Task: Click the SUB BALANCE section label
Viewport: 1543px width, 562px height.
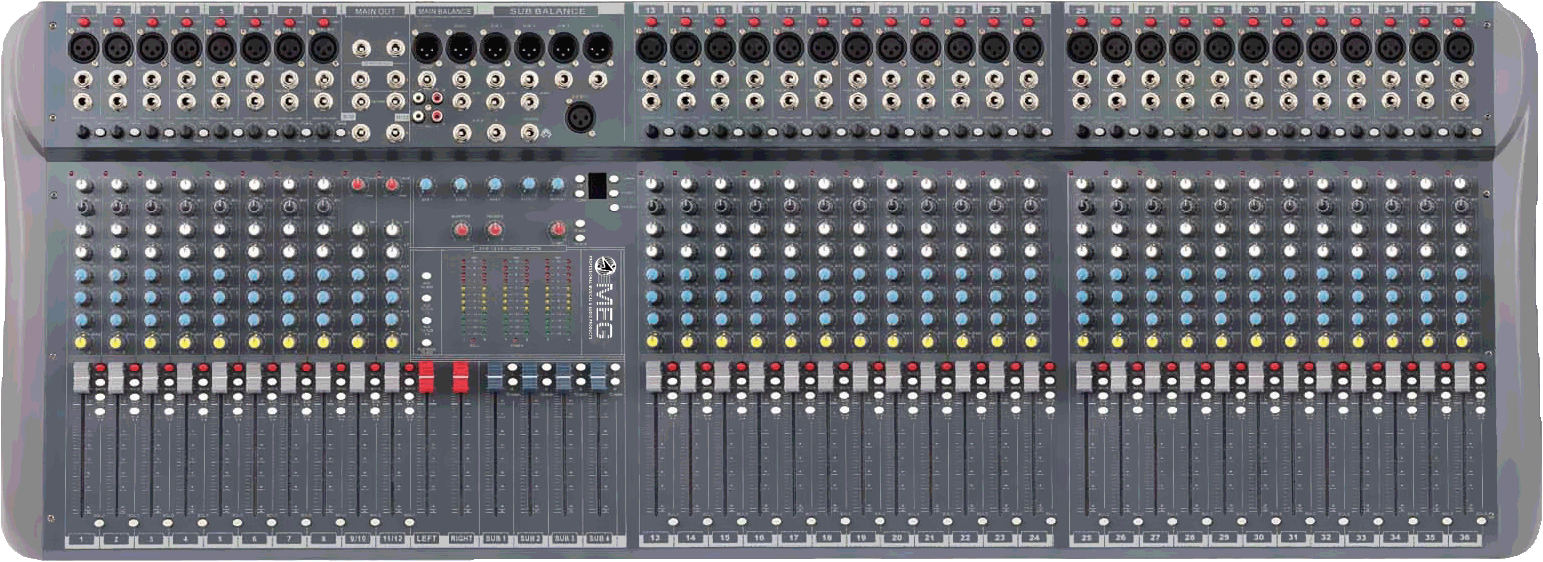Action: (x=547, y=11)
